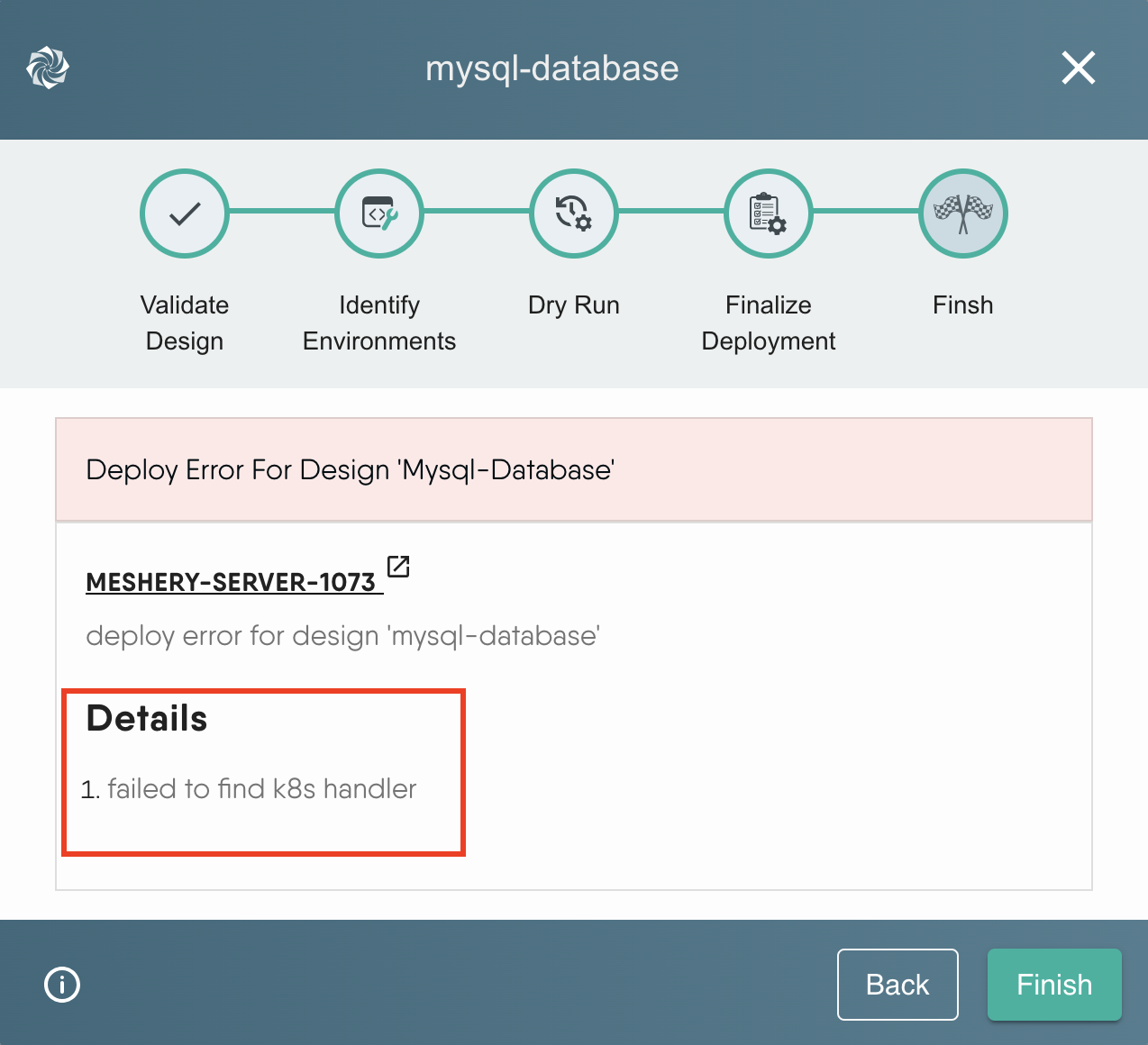Click the Identify Environments step label
Viewport: 1148px width, 1045px height.
coord(379,323)
